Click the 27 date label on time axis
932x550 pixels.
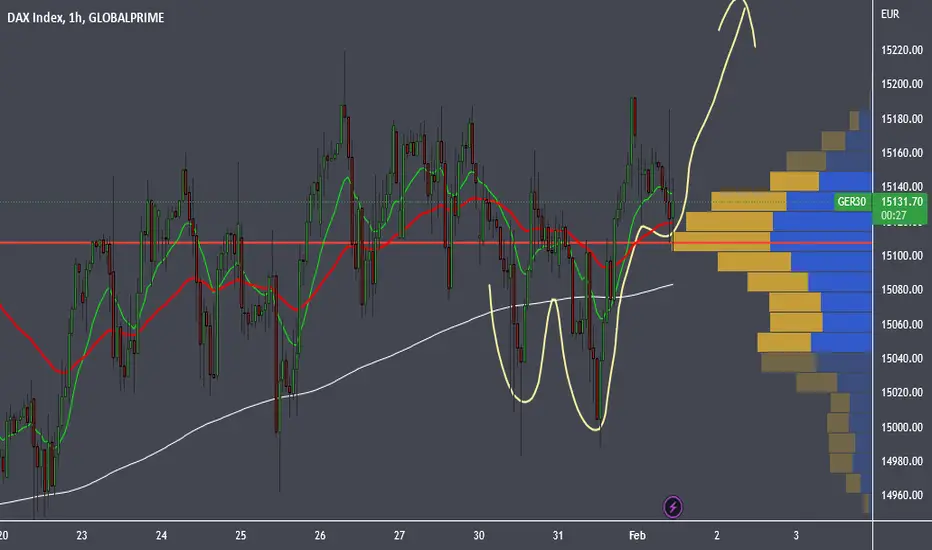(399, 535)
